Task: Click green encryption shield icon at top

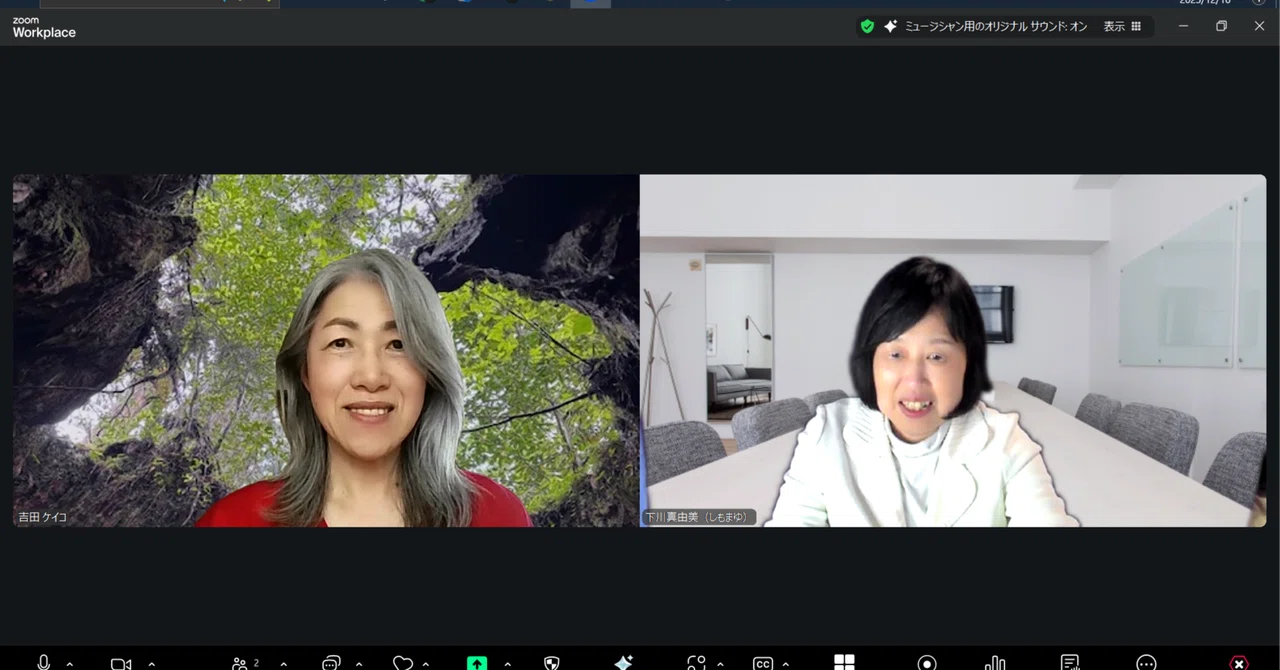Action: click(x=867, y=26)
